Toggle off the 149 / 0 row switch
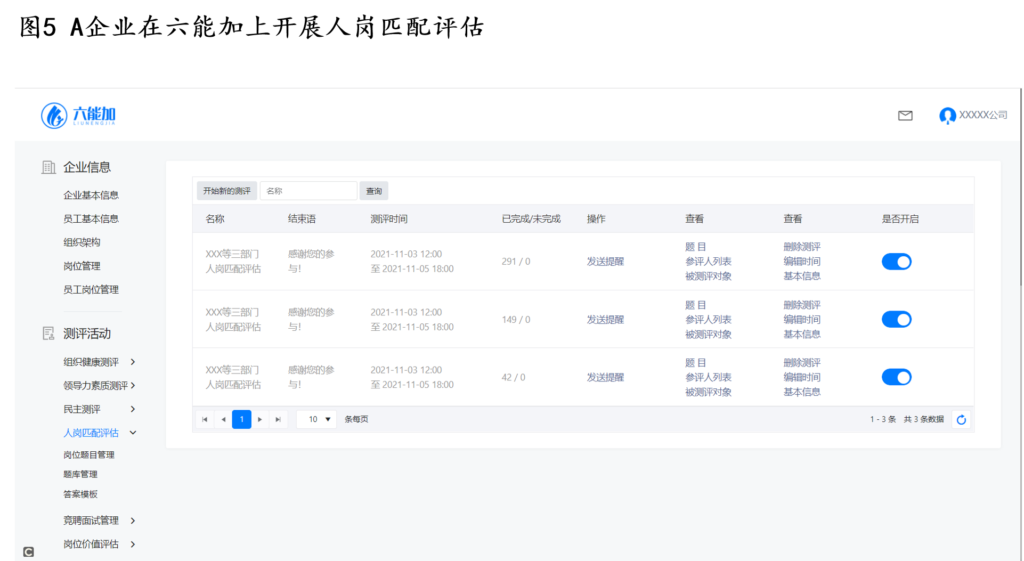1024x561 pixels. (897, 319)
